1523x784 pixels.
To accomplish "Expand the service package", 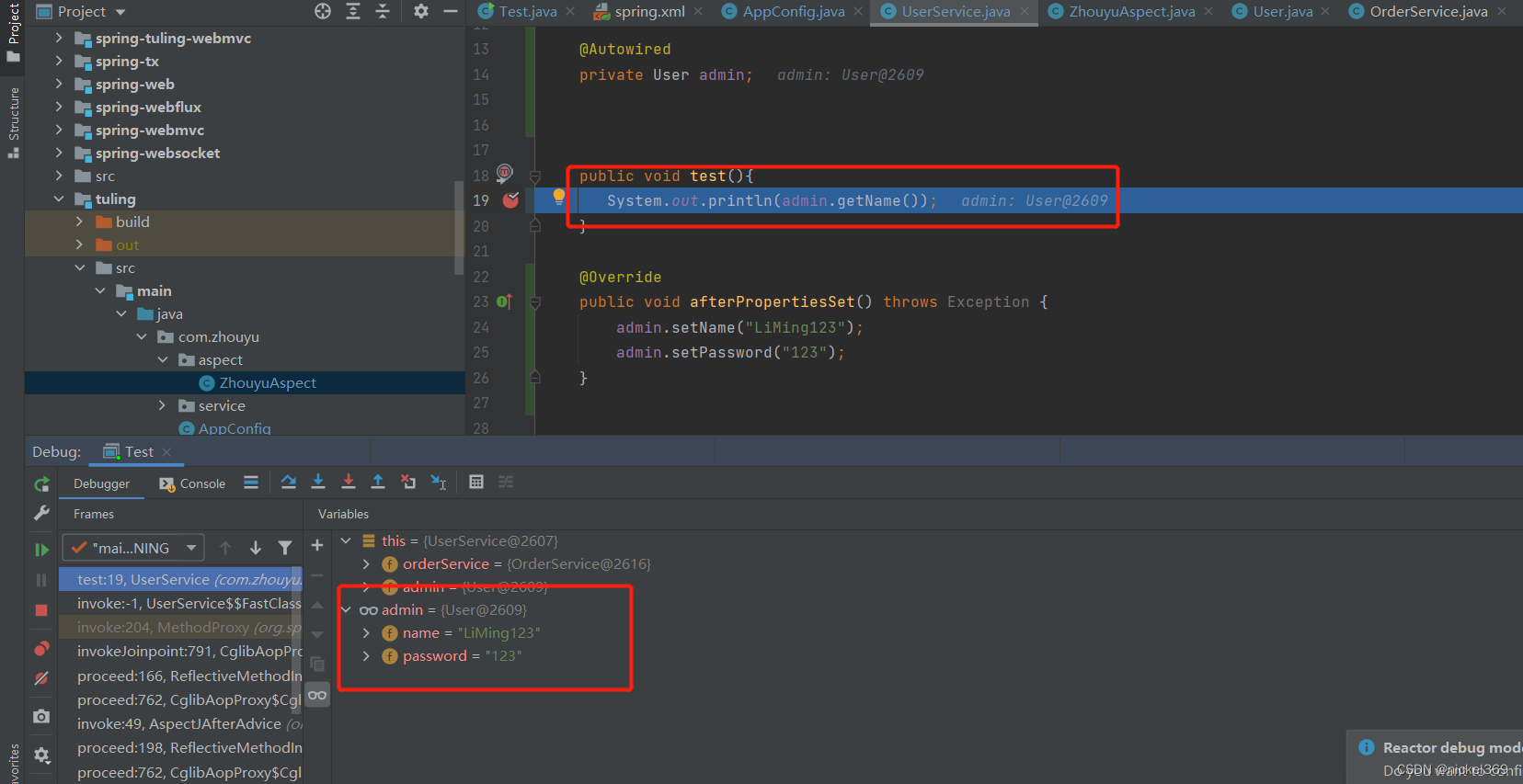I will coord(162,405).
